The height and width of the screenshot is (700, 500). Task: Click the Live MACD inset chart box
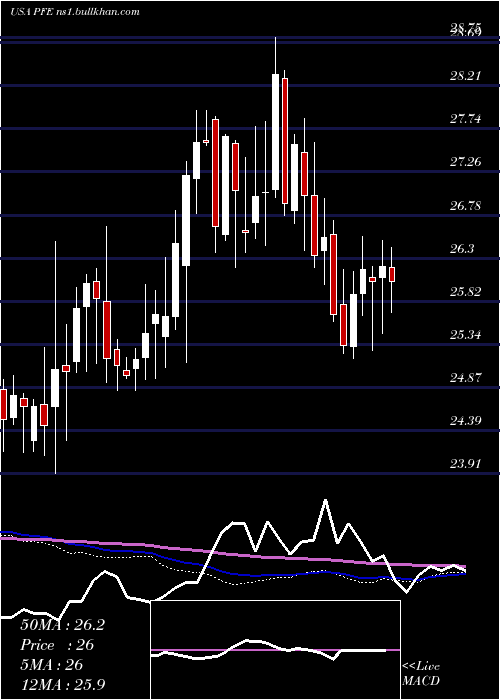point(275,650)
